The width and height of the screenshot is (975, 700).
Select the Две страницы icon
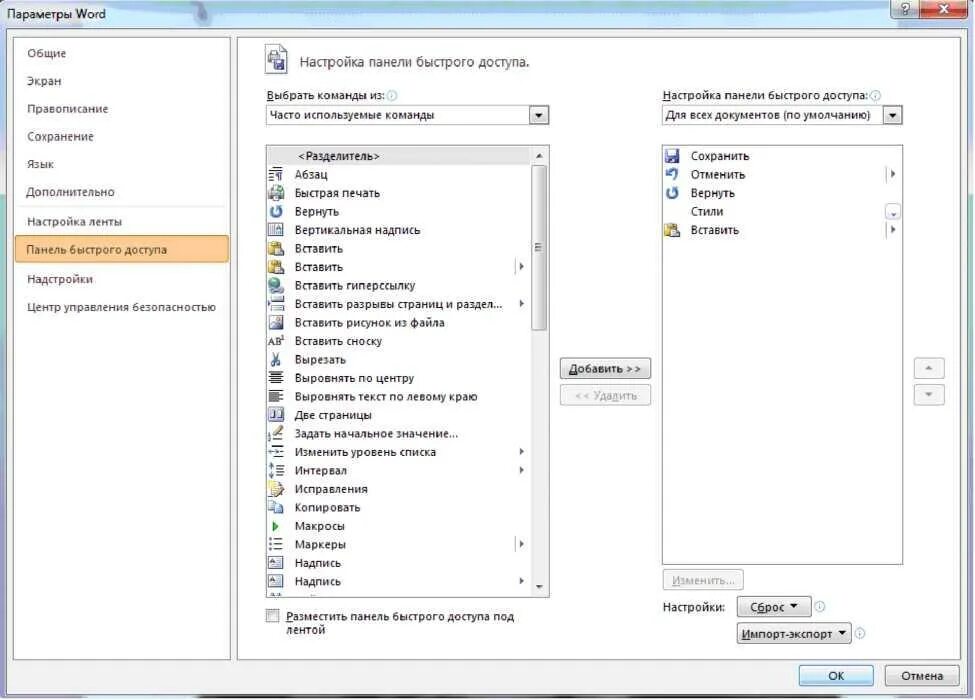pyautogui.click(x=275, y=415)
